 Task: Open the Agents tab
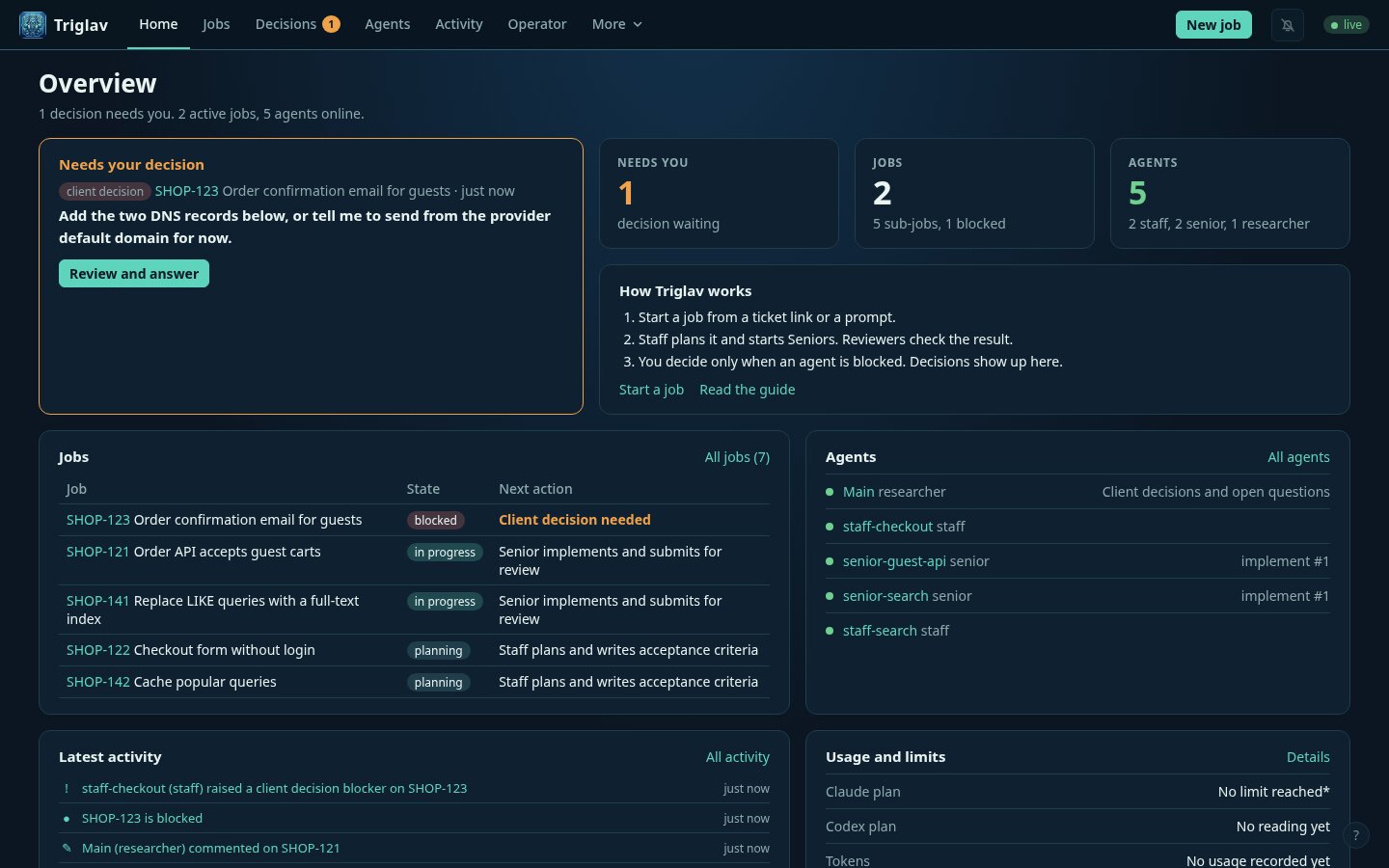click(387, 24)
